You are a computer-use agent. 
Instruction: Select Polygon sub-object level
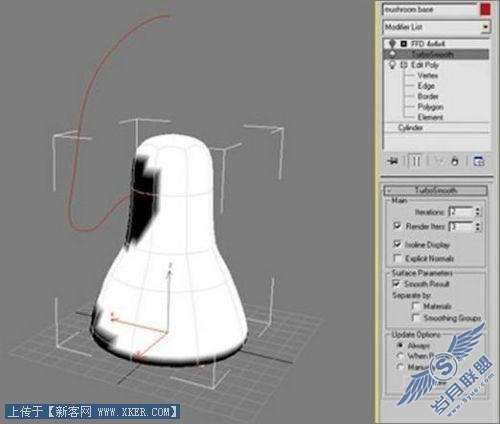tap(430, 107)
